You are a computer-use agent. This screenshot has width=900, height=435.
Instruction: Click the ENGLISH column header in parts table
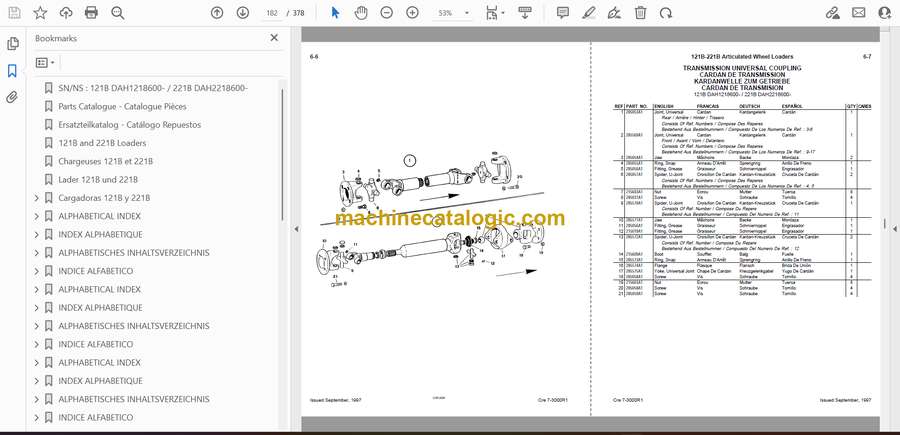(663, 107)
